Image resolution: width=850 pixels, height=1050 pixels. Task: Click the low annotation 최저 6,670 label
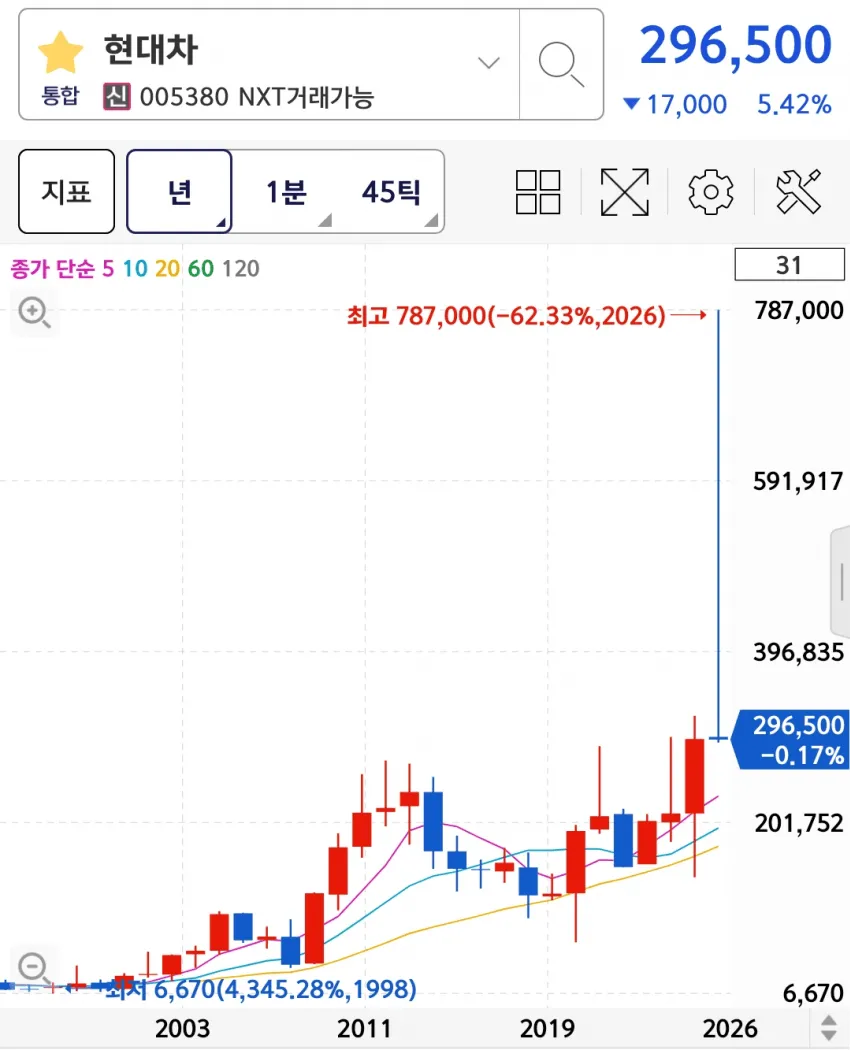(x=261, y=988)
